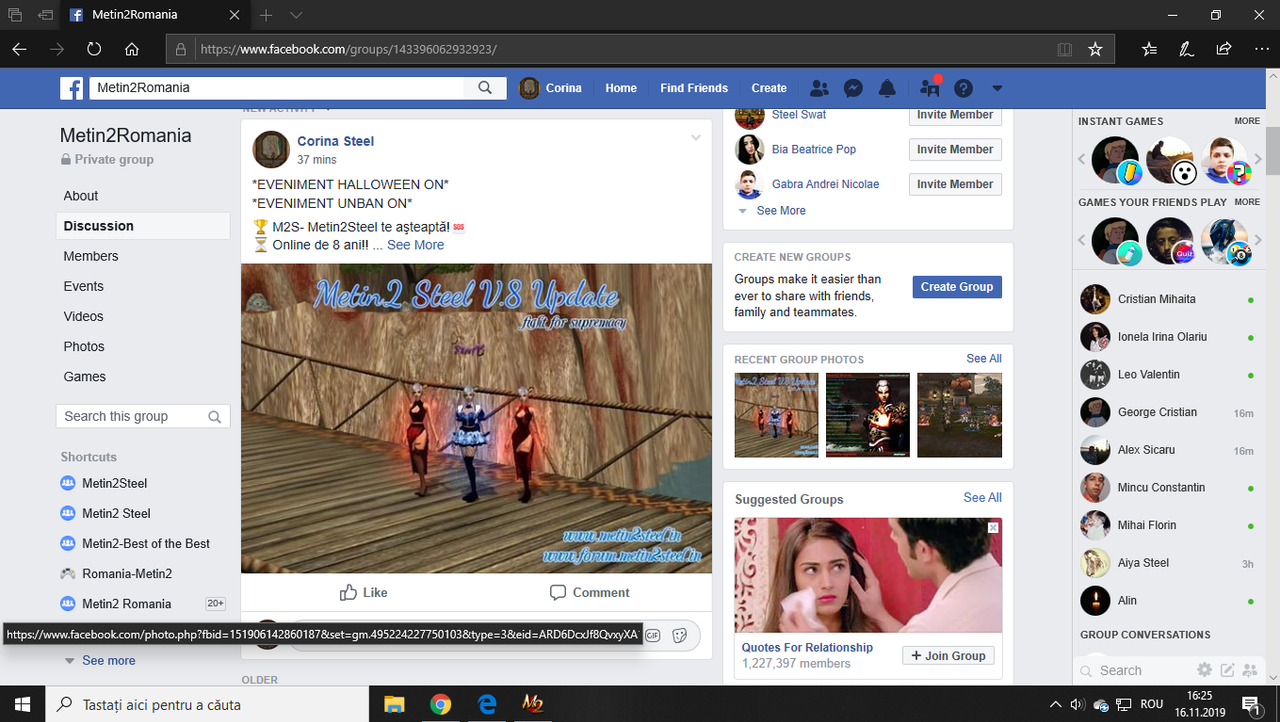
Task: Open the Home tab
Action: pos(621,88)
